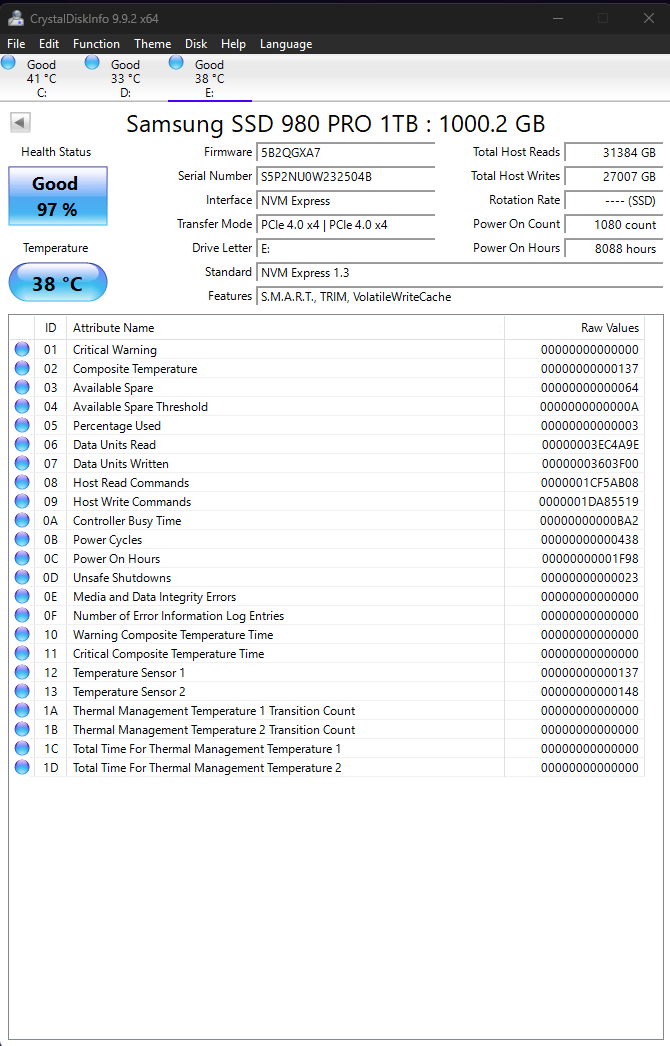Click raw value 0000003EC4A9E
Screen dimensions: 670x1046
click(x=590, y=444)
